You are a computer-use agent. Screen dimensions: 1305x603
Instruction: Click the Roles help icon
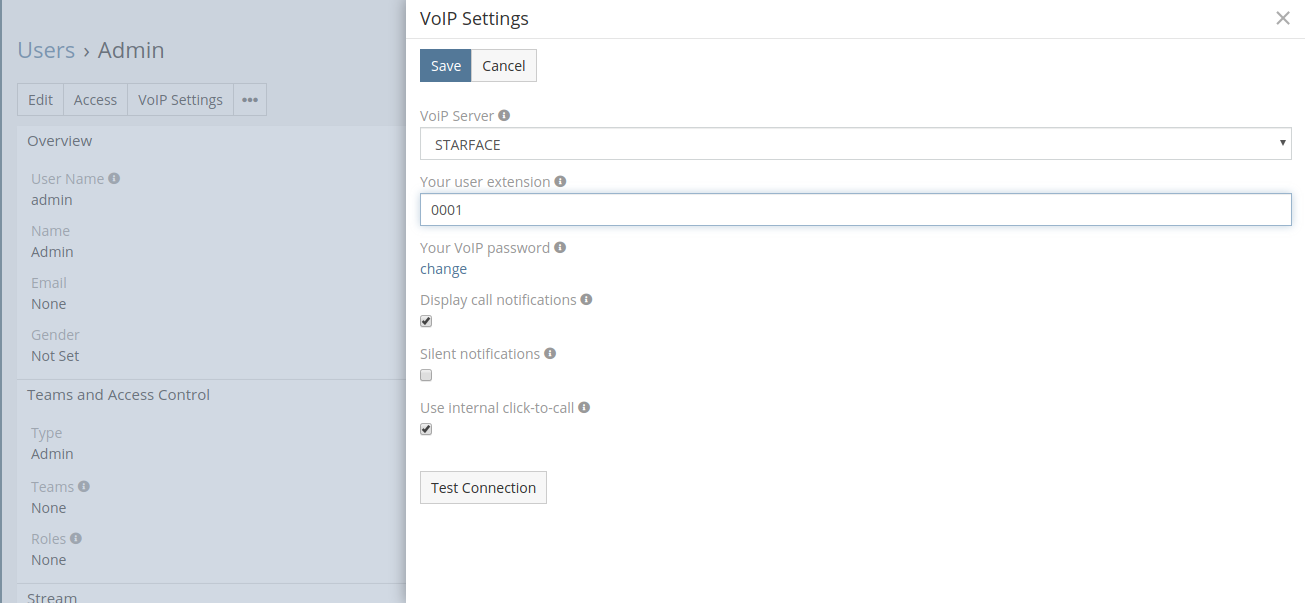(76, 538)
